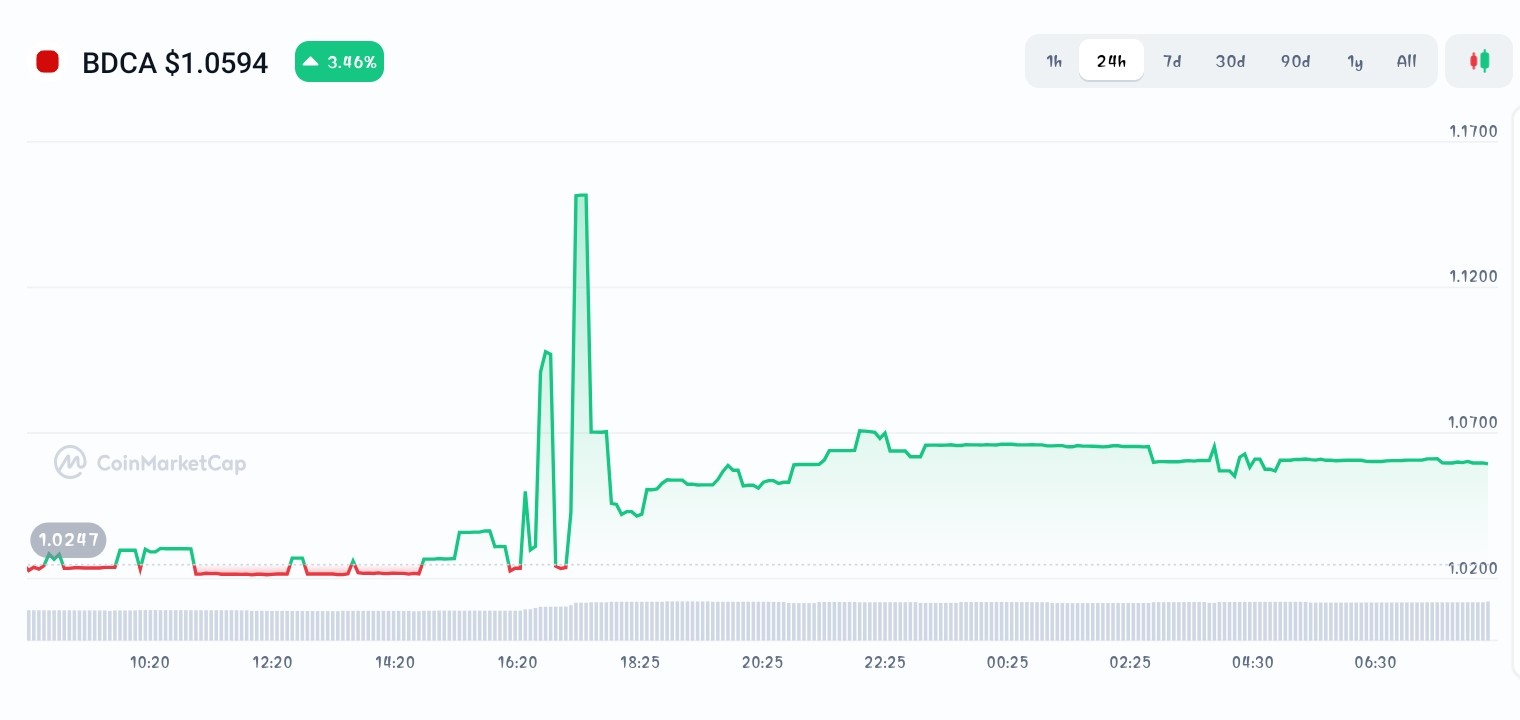Switch chart to the 7d range

pyautogui.click(x=1172, y=61)
